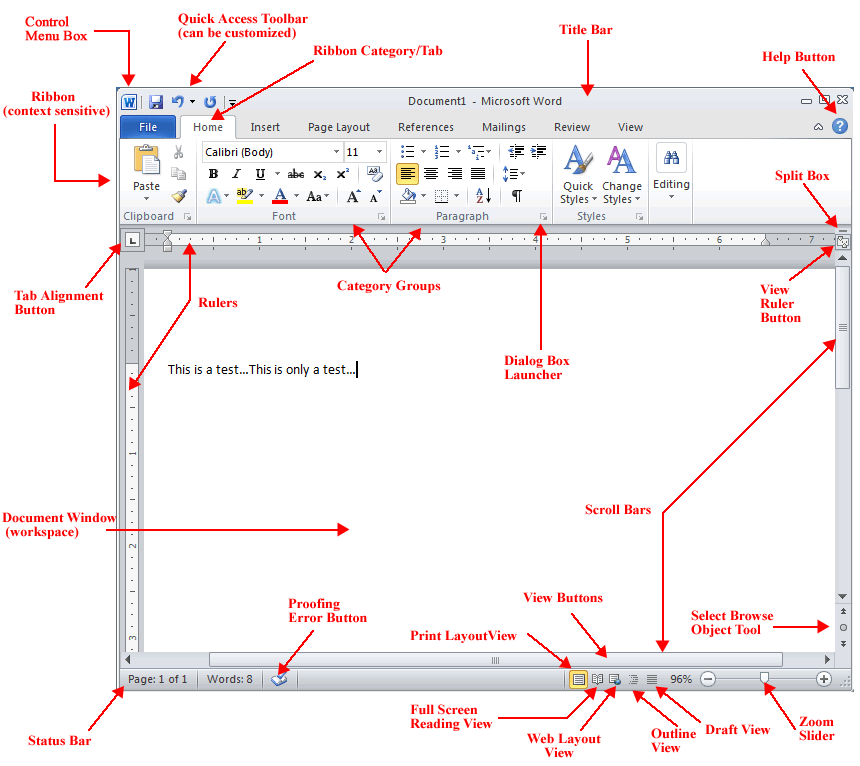Click the Text Highlight Color icon
Viewport: 860px width, 766px height.
point(244,195)
